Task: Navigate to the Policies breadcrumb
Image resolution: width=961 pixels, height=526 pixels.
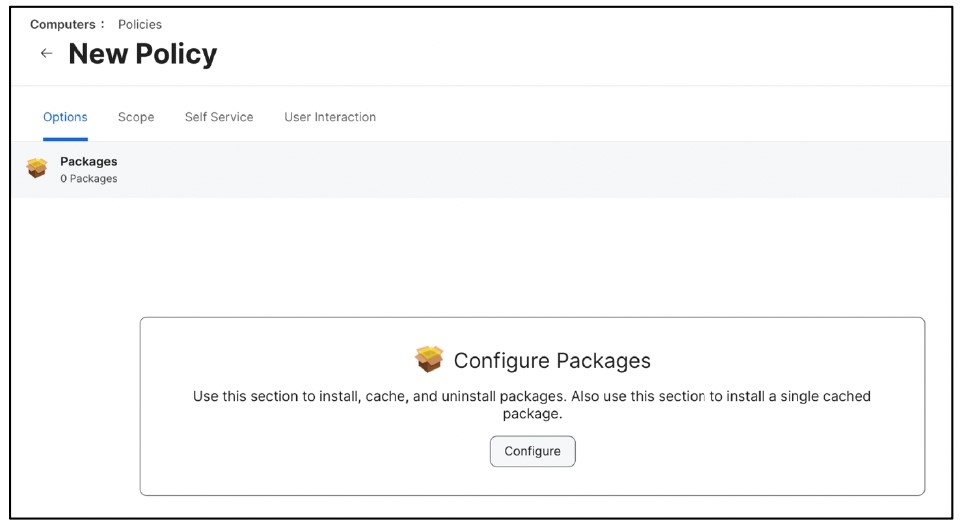Action: (x=140, y=25)
